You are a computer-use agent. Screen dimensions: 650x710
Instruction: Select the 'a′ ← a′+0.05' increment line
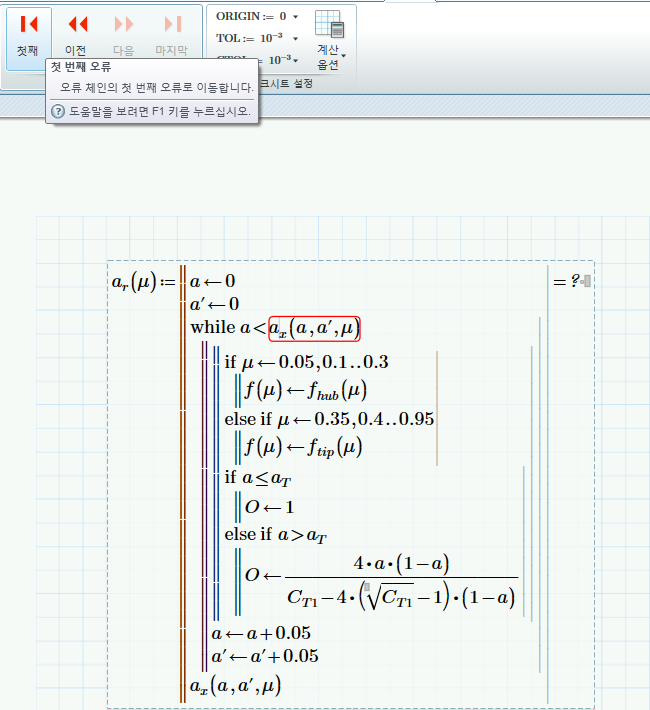[x=265, y=656]
